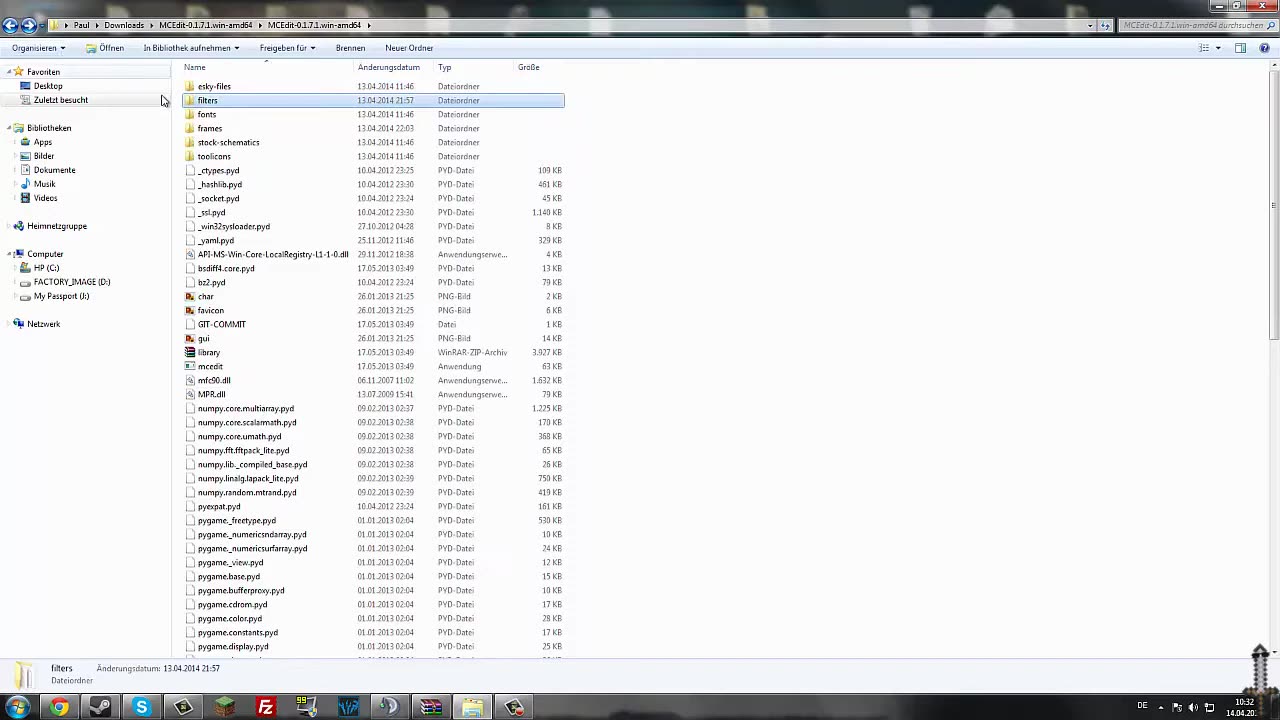Select the frames folder icon
Viewport: 1280px width, 720px height.
pyautogui.click(x=190, y=128)
